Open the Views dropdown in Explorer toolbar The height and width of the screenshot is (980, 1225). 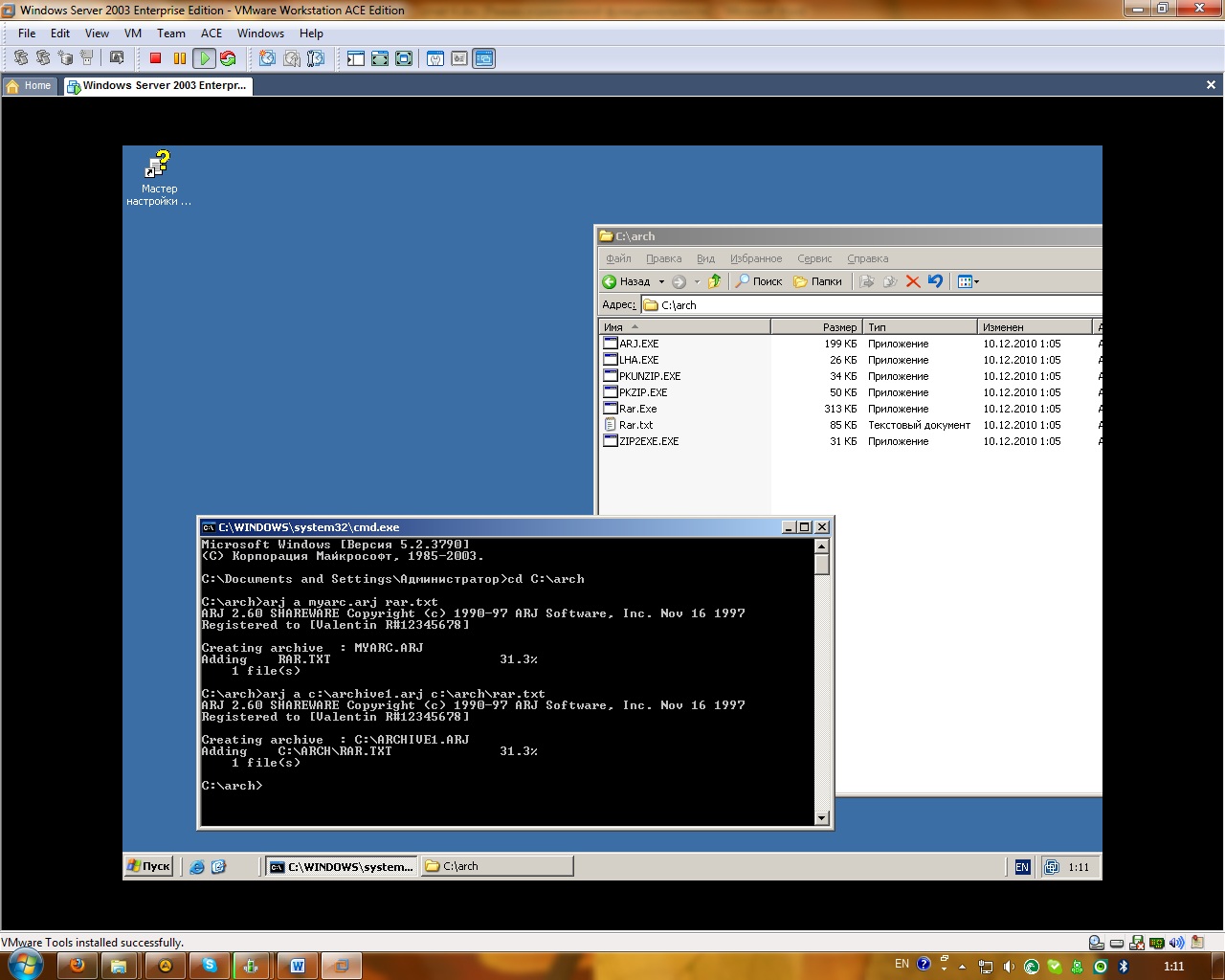tap(969, 281)
